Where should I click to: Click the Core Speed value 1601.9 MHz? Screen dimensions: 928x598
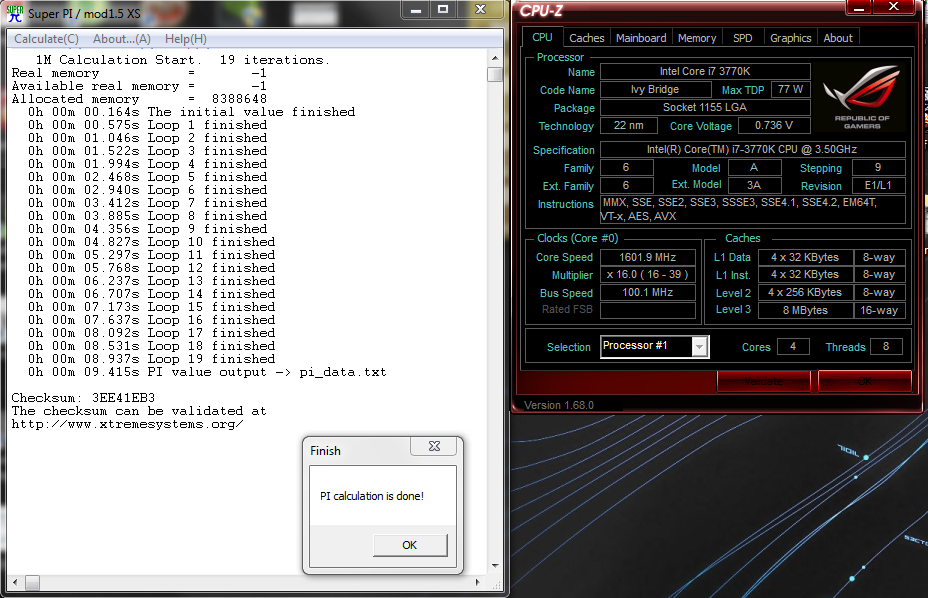pos(647,258)
